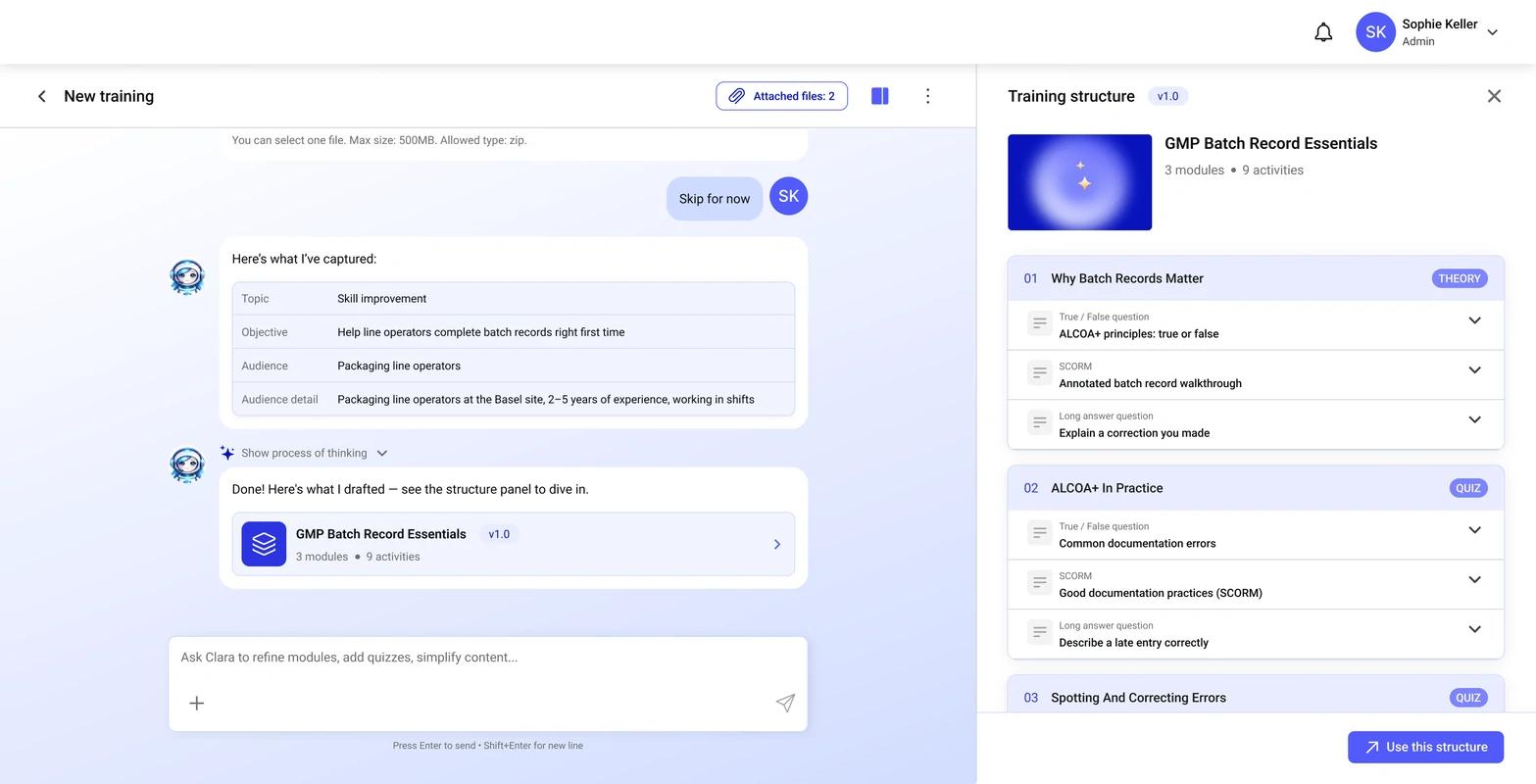Click the activity icon for Good documentation practices

point(1039,582)
